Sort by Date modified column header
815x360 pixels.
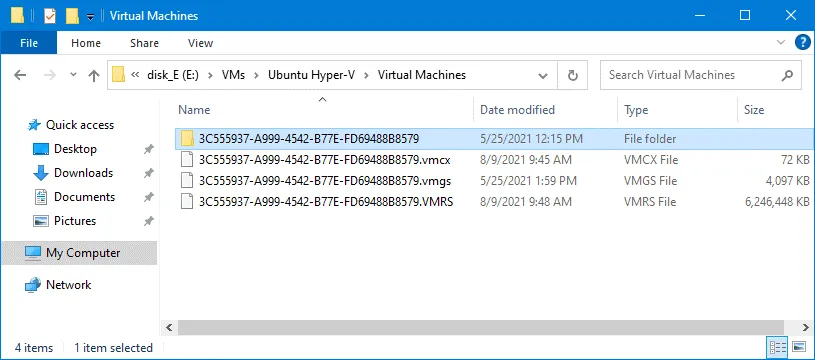[517, 110]
